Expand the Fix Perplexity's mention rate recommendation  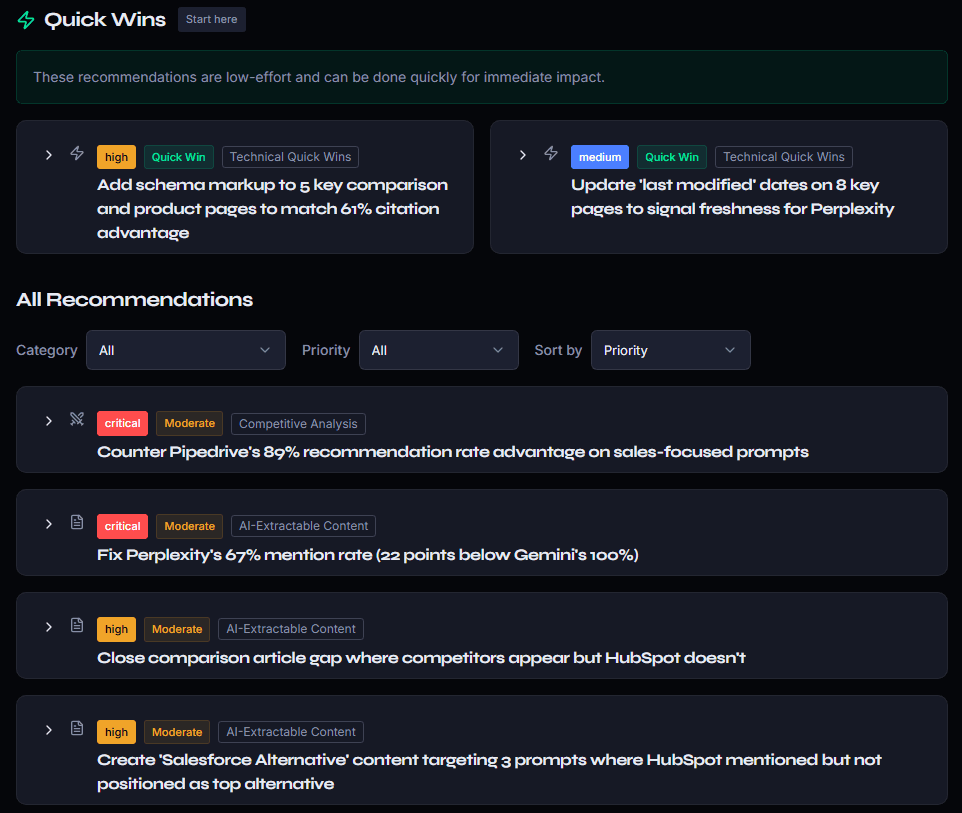point(48,524)
